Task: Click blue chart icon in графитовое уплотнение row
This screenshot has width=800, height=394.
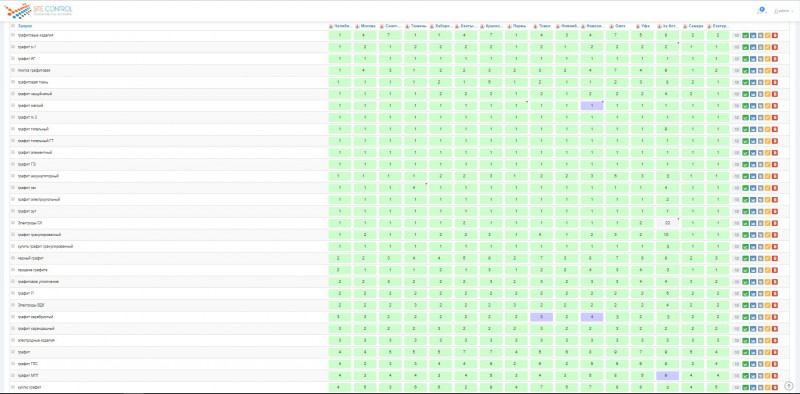Action: (x=753, y=282)
